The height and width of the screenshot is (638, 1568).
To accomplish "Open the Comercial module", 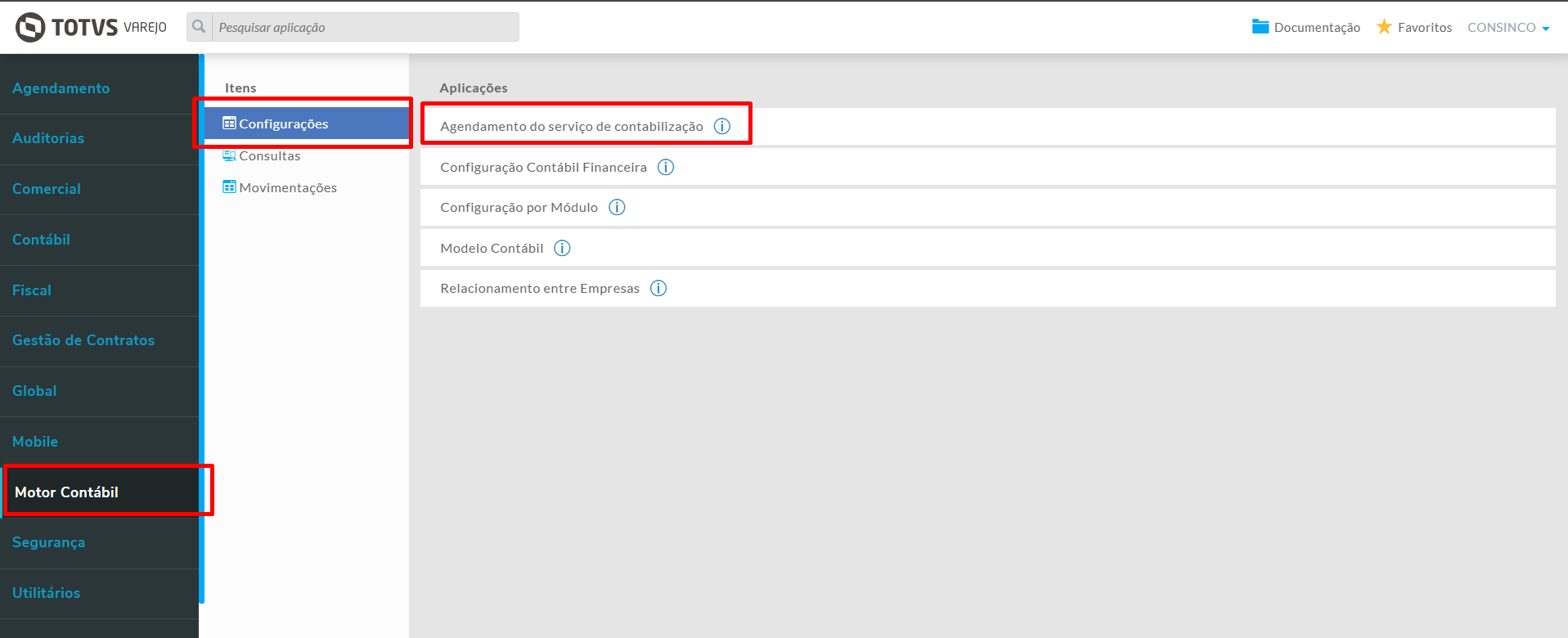I will (x=99, y=190).
